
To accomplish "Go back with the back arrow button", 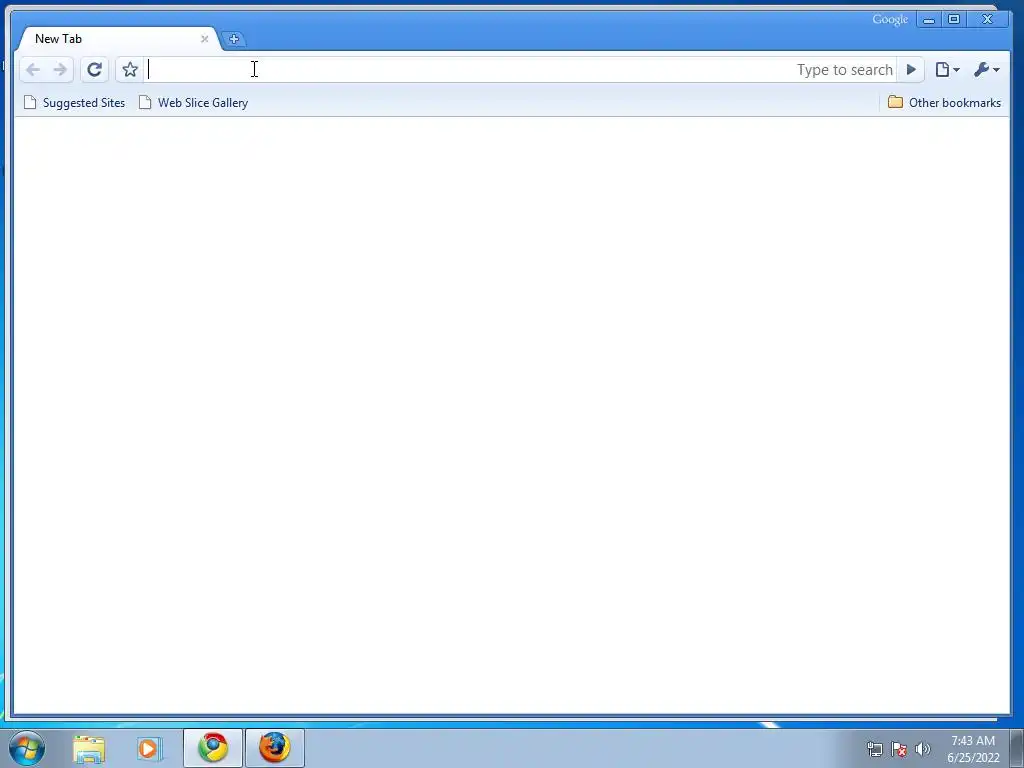I will click(x=33, y=70).
